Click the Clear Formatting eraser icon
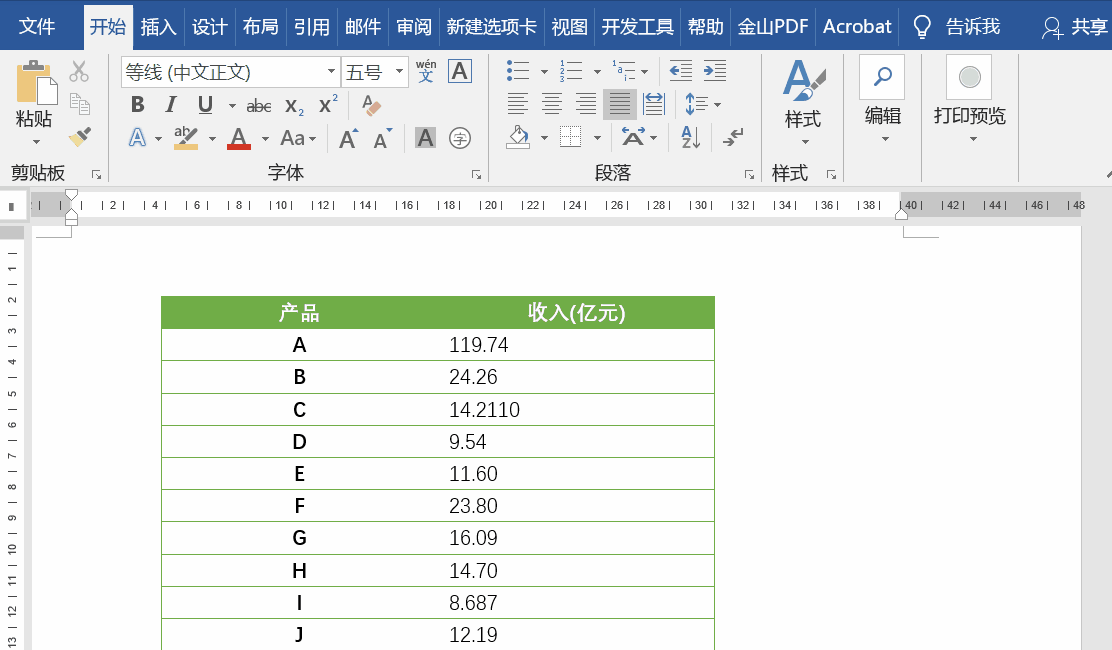 pyautogui.click(x=371, y=105)
